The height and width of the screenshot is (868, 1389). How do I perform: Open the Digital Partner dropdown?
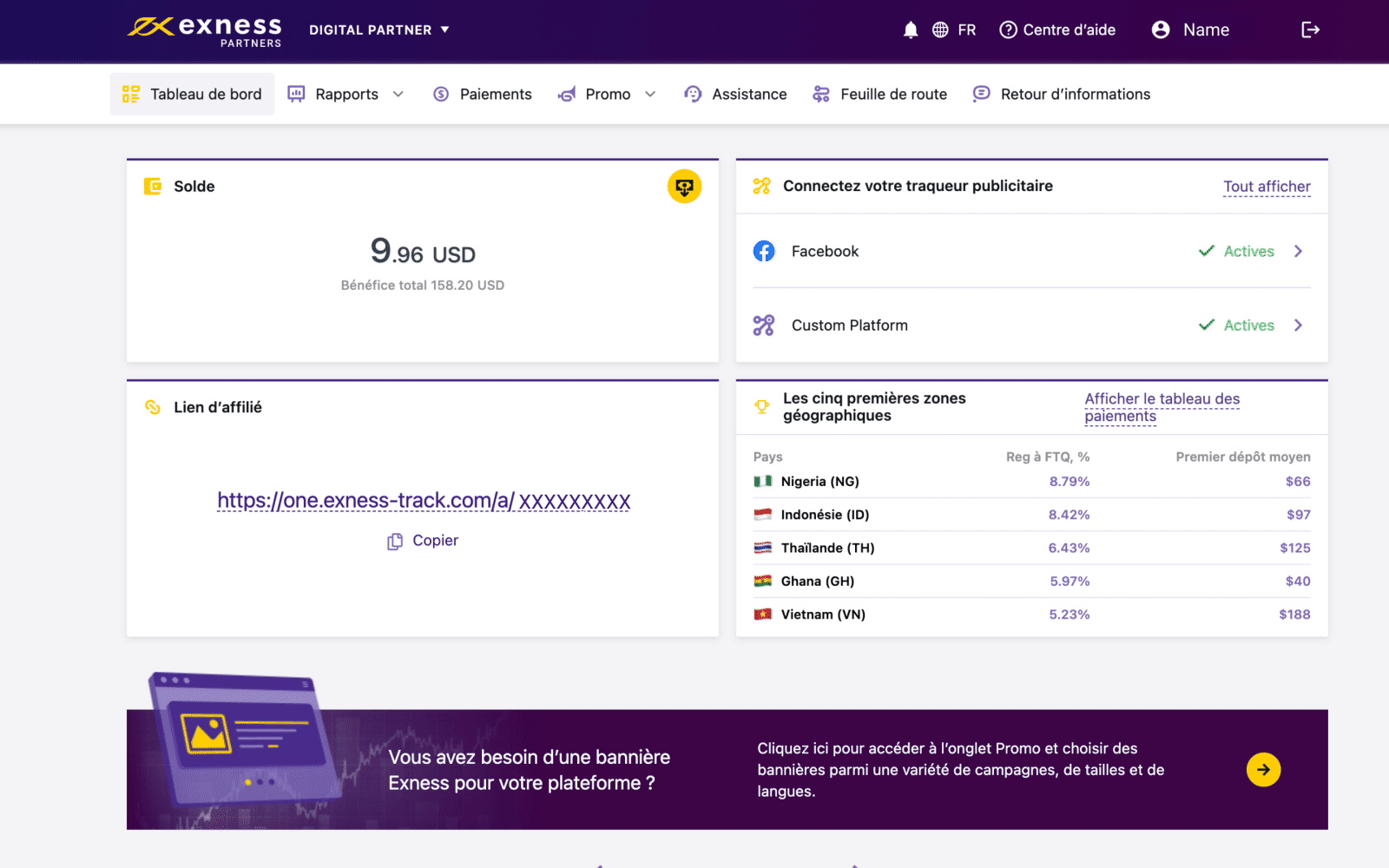(379, 30)
